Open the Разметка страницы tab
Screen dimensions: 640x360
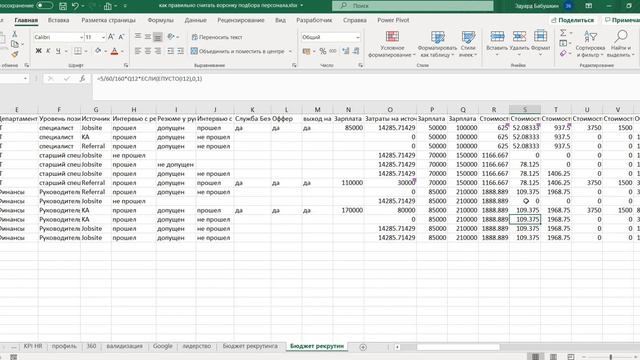tap(108, 20)
